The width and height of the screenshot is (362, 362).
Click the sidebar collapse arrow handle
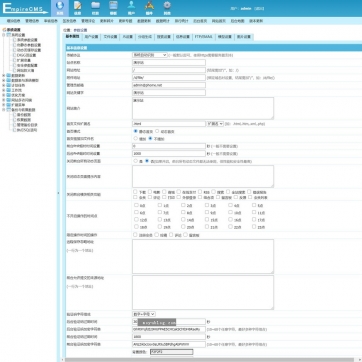click(x=59, y=193)
